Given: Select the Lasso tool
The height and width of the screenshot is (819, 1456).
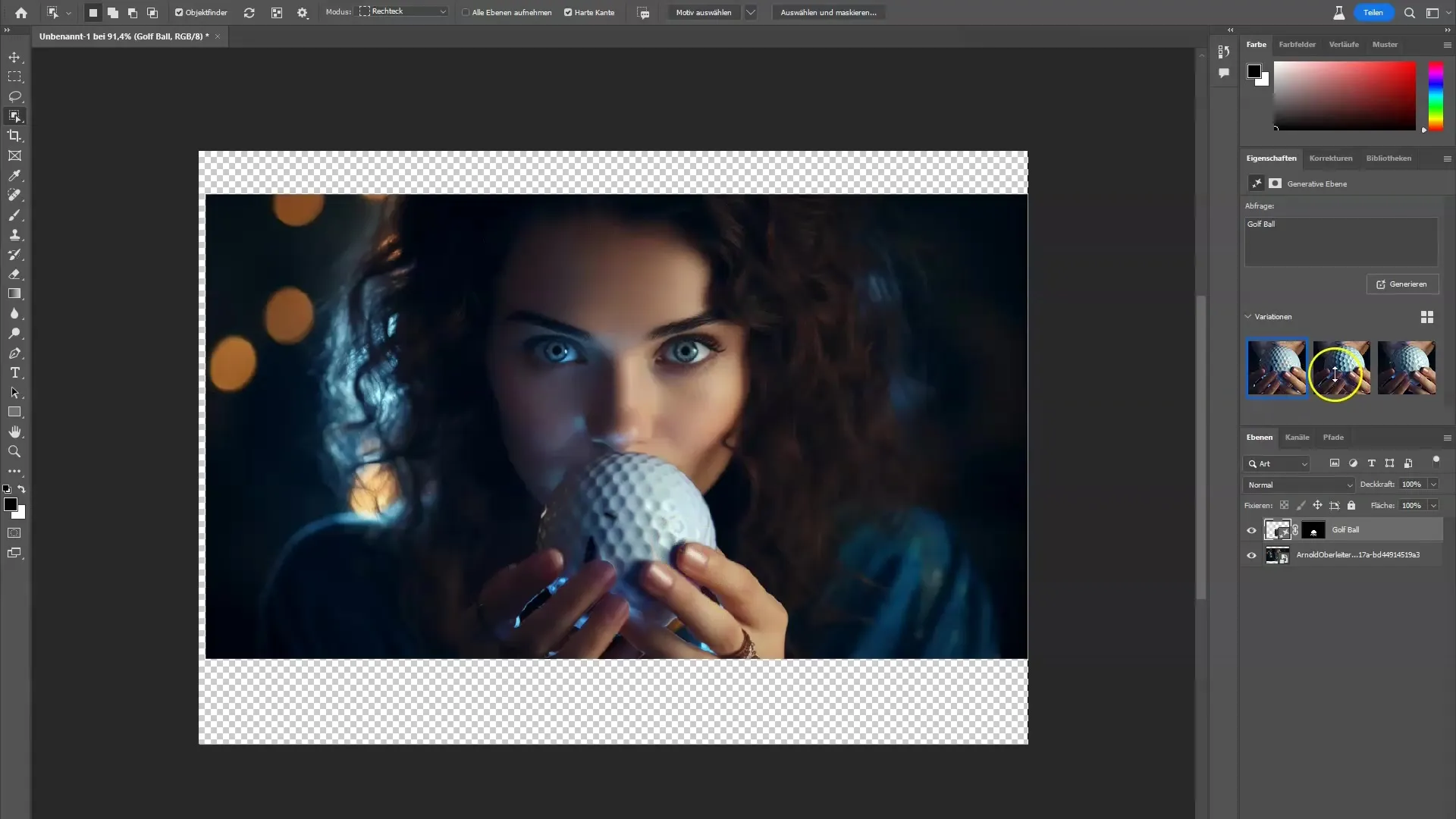Looking at the screenshot, I should click(14, 96).
